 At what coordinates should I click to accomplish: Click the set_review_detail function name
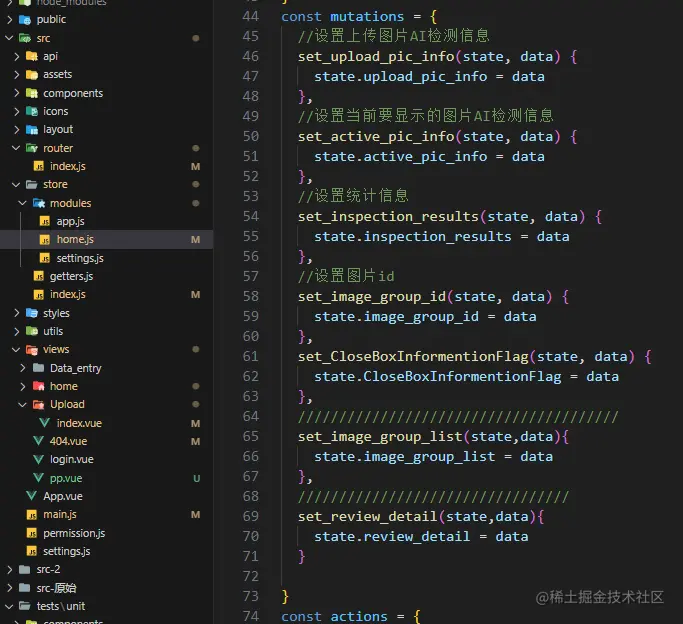pos(368,517)
